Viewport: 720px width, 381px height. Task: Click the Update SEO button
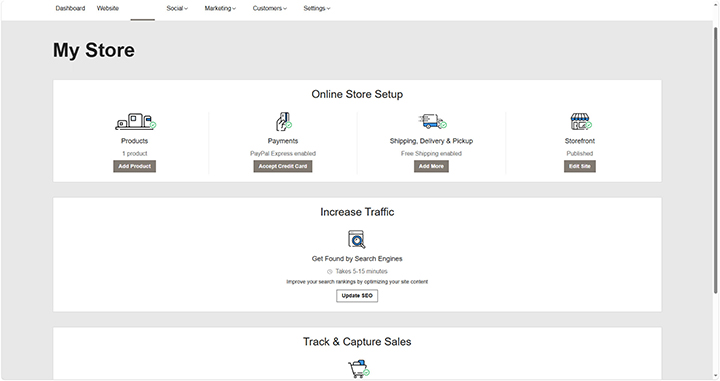tap(357, 296)
